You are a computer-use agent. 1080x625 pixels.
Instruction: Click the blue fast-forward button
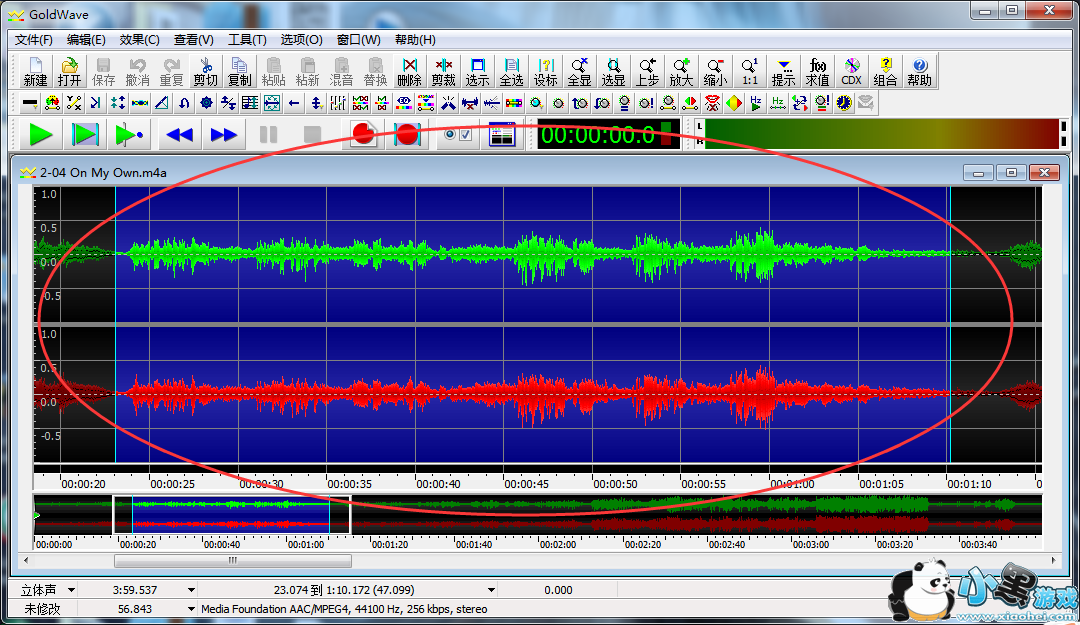pyautogui.click(x=224, y=134)
